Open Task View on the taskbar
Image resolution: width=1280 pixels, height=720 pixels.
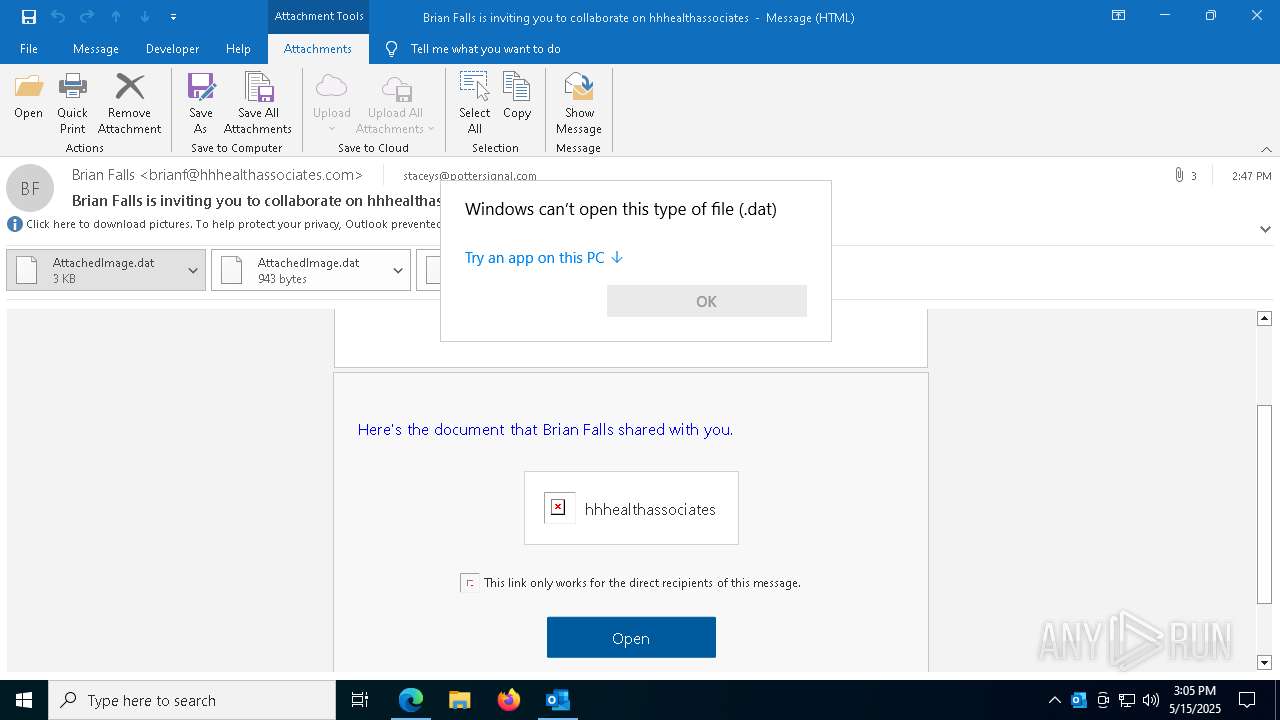click(360, 700)
